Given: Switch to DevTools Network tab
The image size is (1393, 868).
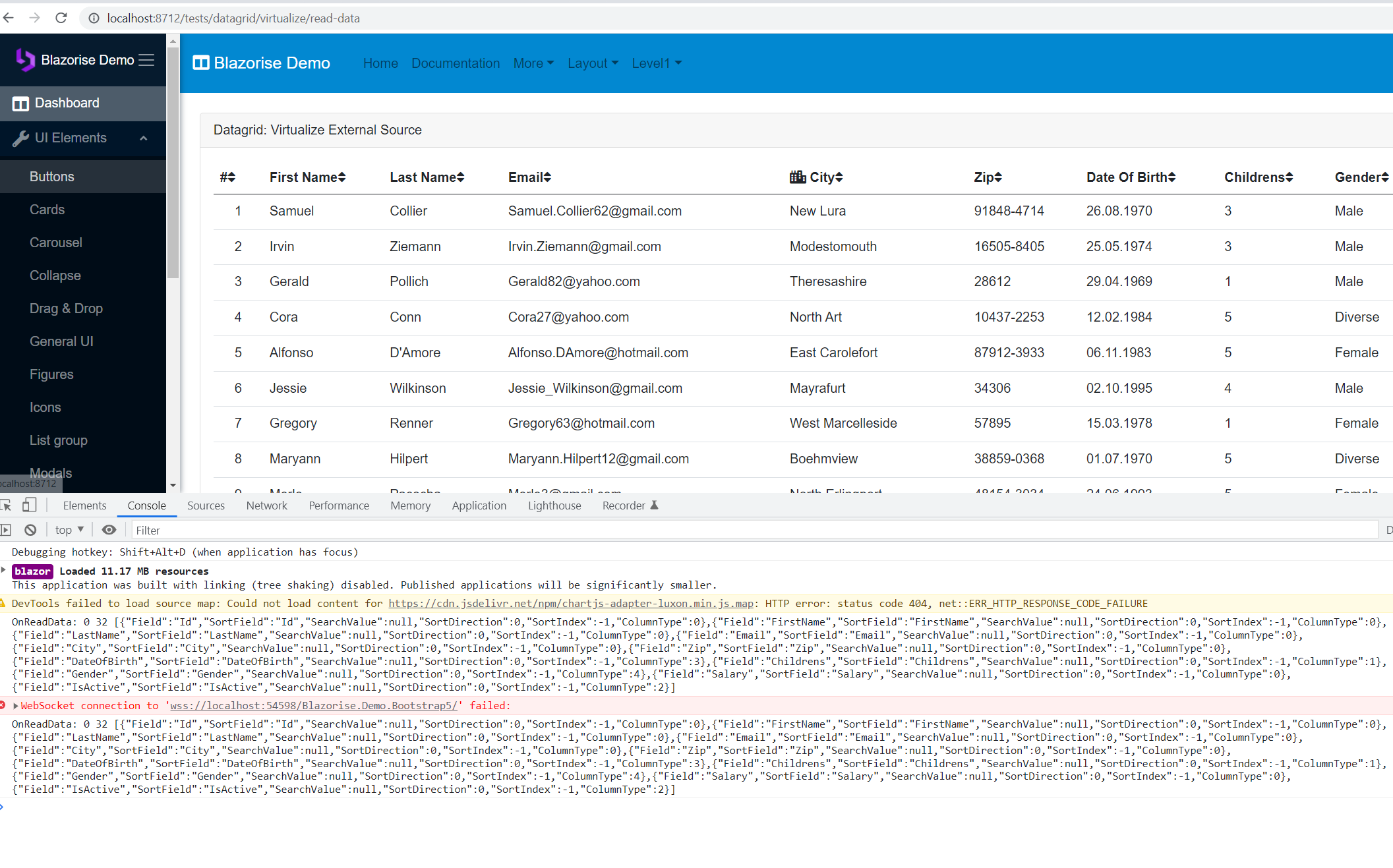Looking at the screenshot, I should (x=266, y=506).
